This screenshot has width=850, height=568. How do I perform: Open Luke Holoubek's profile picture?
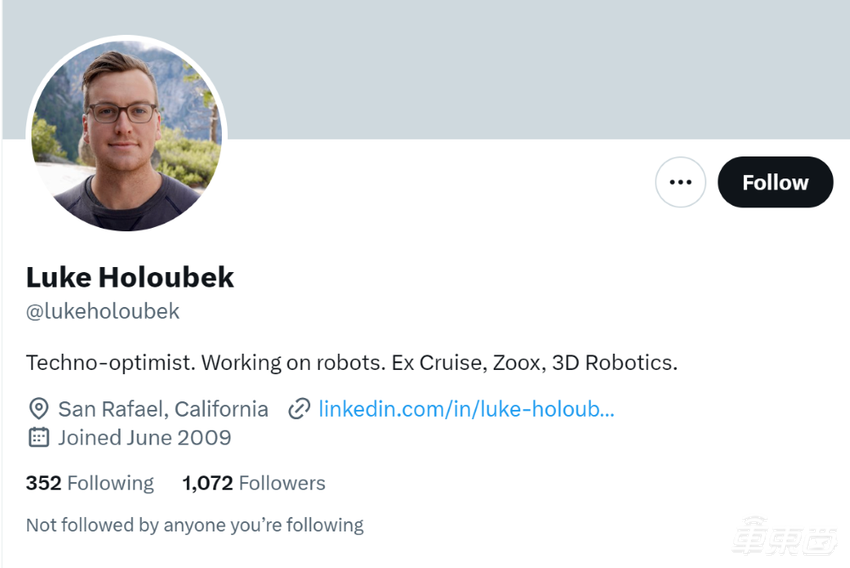126,135
